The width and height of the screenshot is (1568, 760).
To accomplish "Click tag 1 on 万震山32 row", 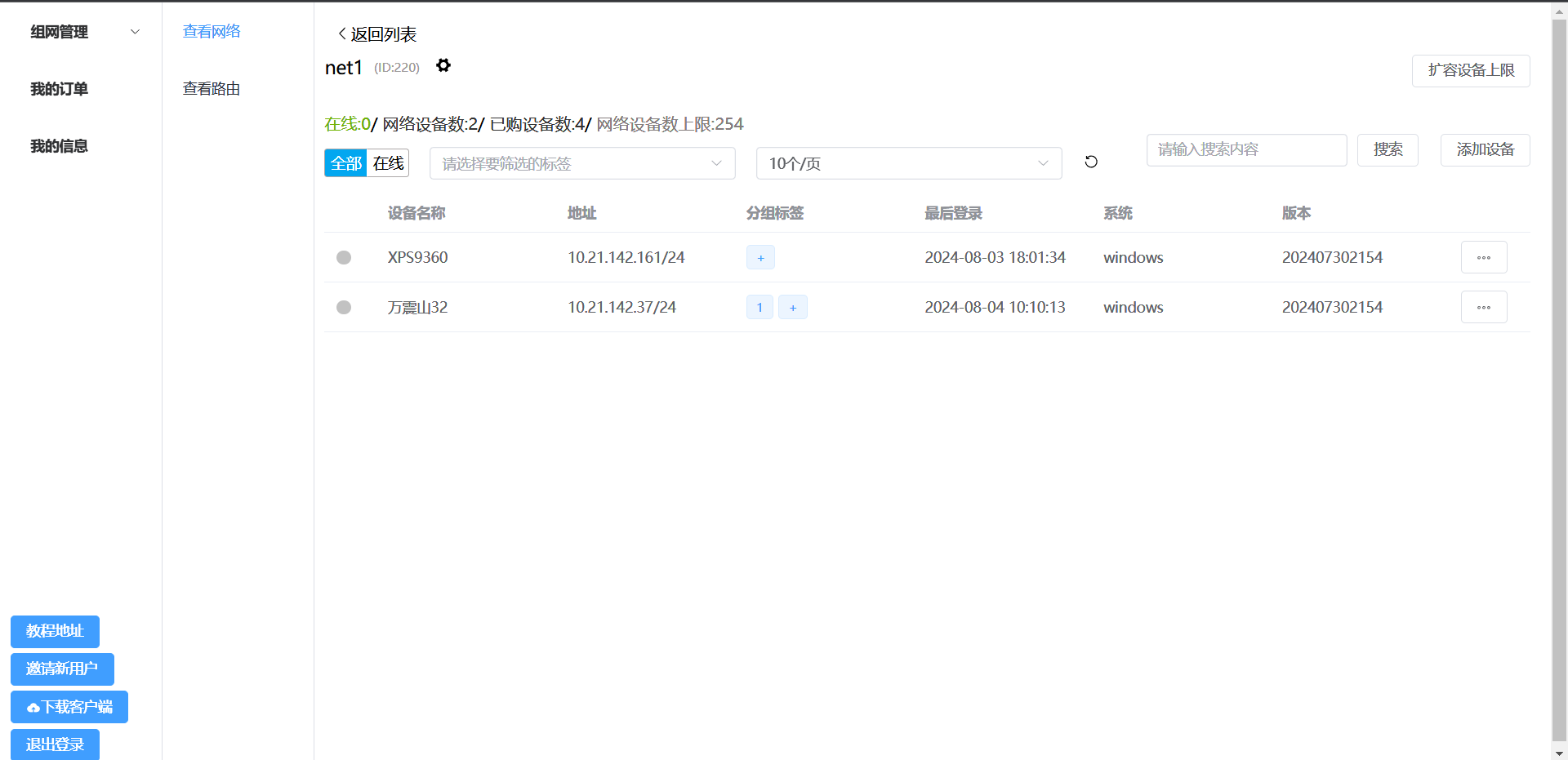I will (x=759, y=307).
